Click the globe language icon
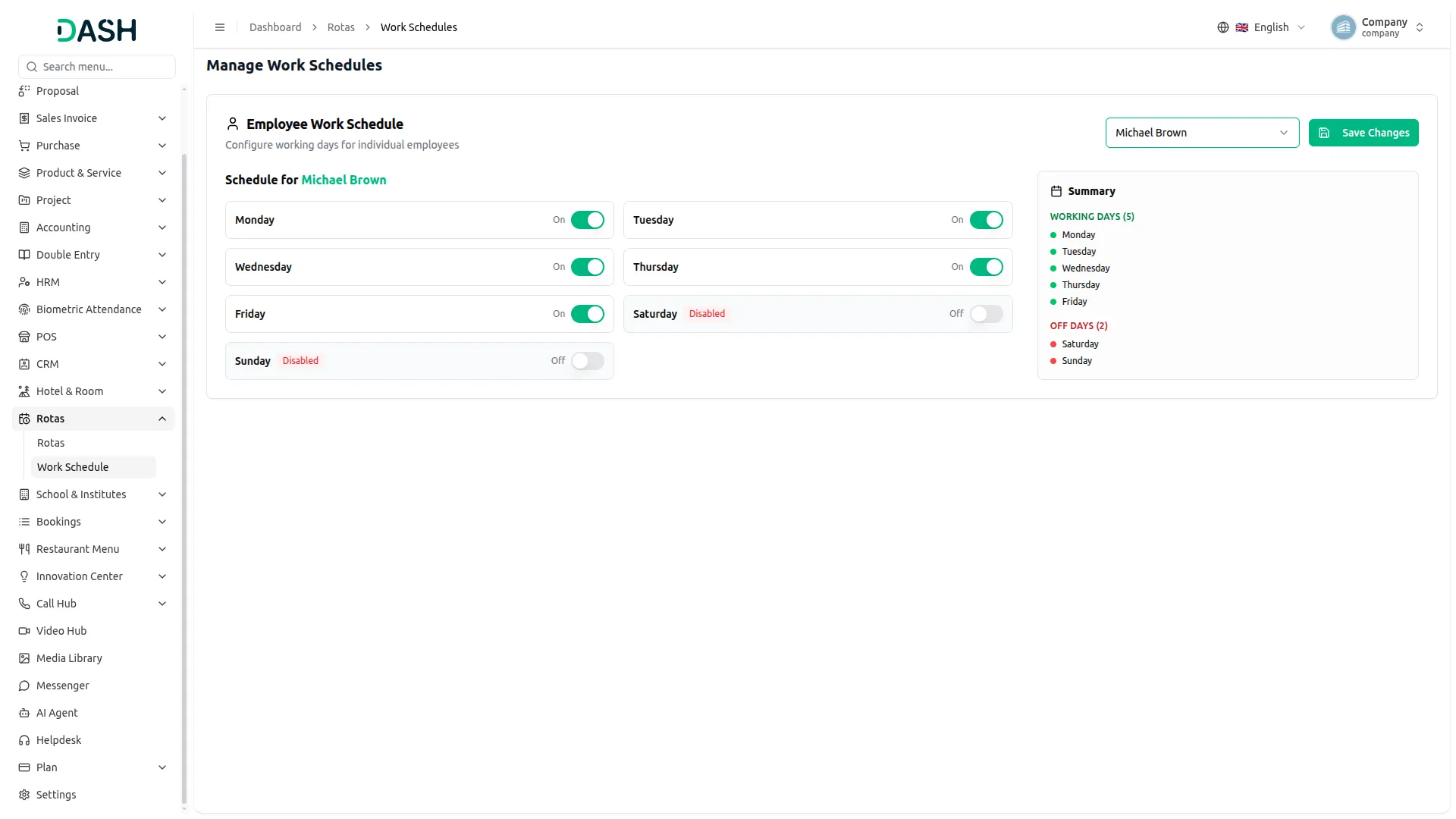This screenshot has height=819, width=1456. tap(1223, 27)
